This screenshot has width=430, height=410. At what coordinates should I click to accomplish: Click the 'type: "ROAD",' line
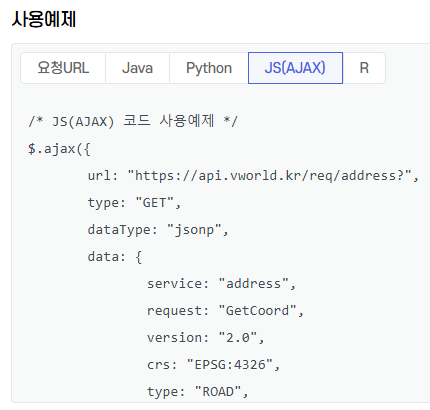click(198, 392)
